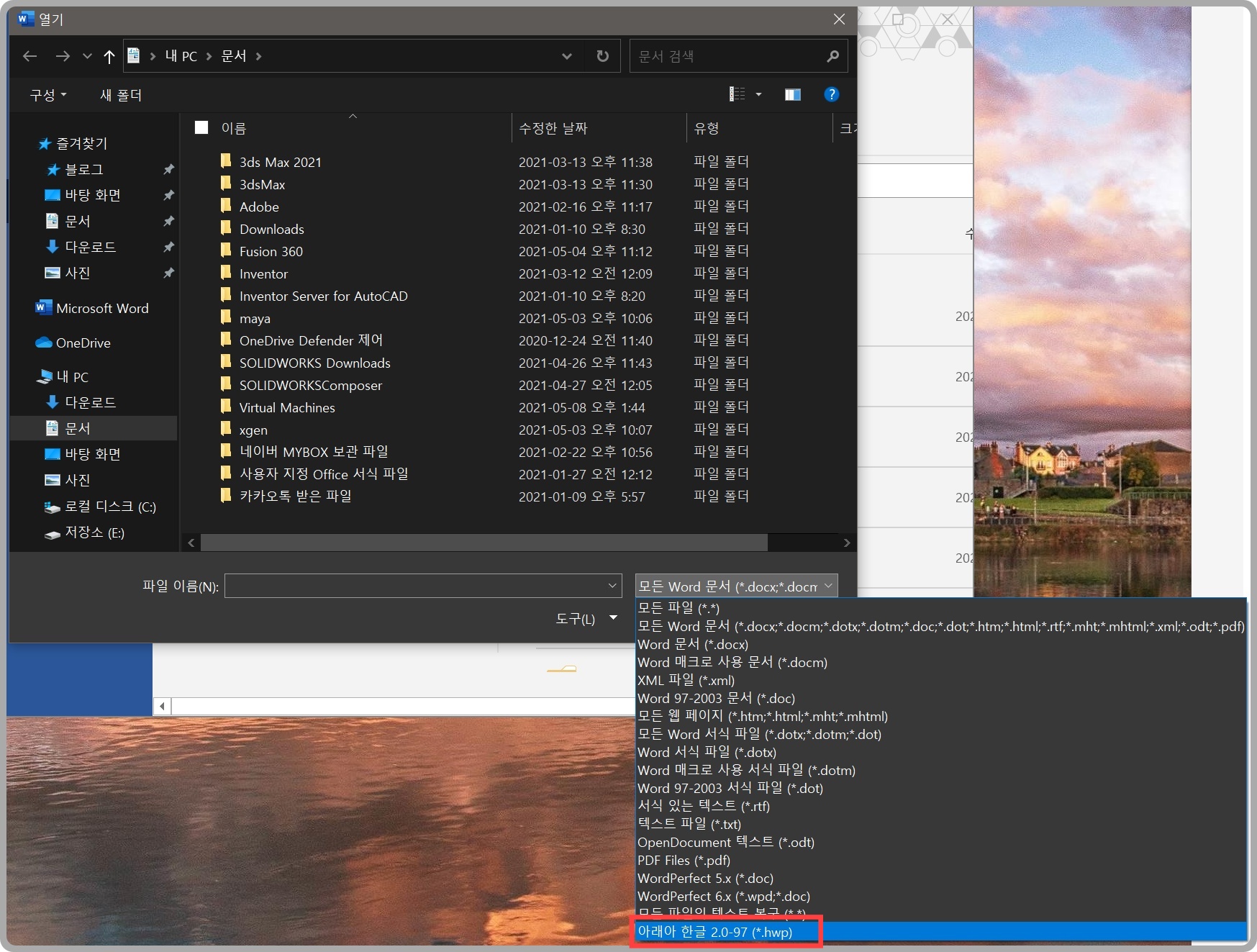Screen dimensions: 1257x952
Task: Choose PDF Files (*.pdf) type
Action: click(x=684, y=860)
